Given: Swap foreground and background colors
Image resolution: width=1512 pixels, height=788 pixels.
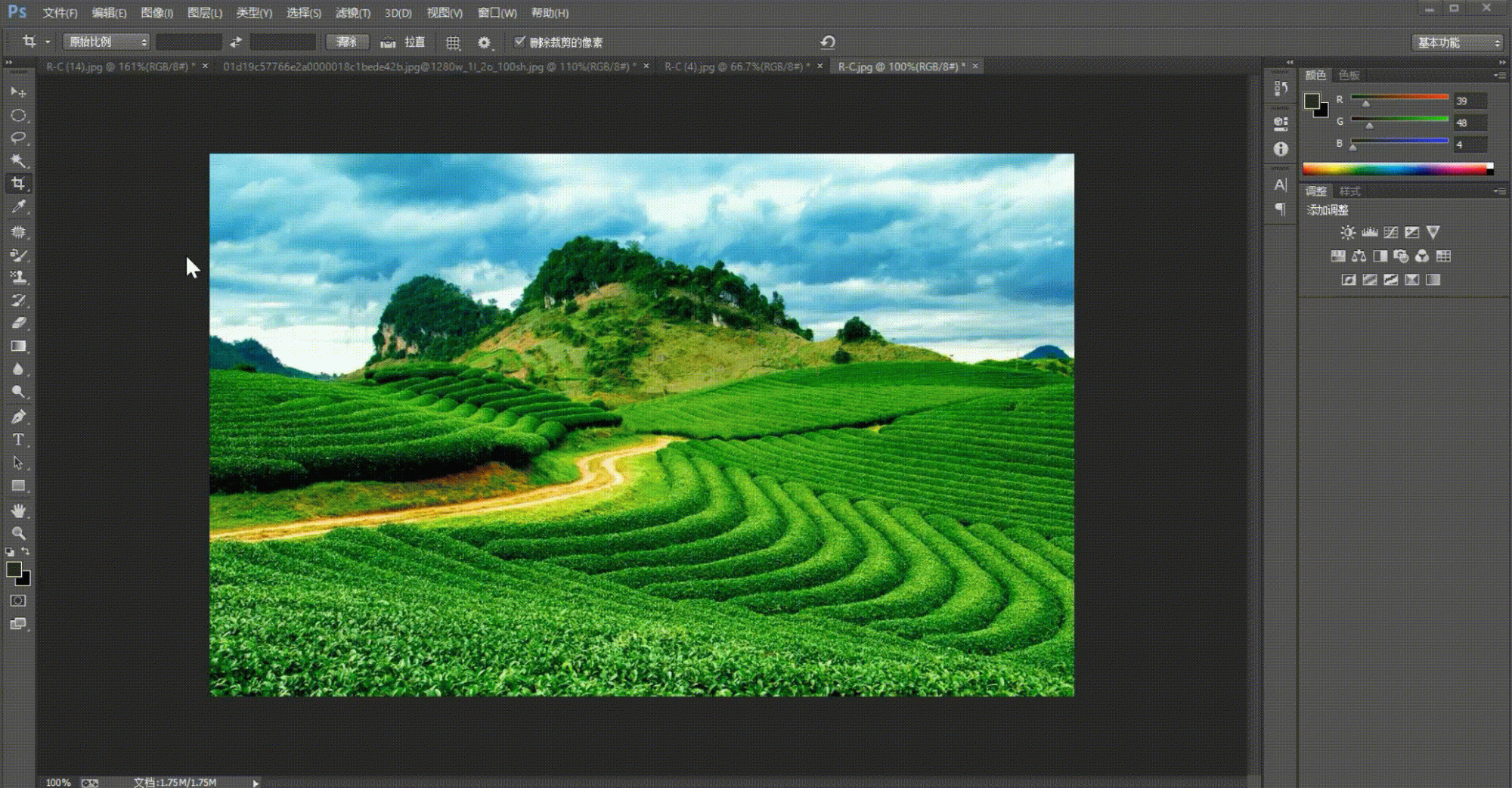Looking at the screenshot, I should pos(26,552).
